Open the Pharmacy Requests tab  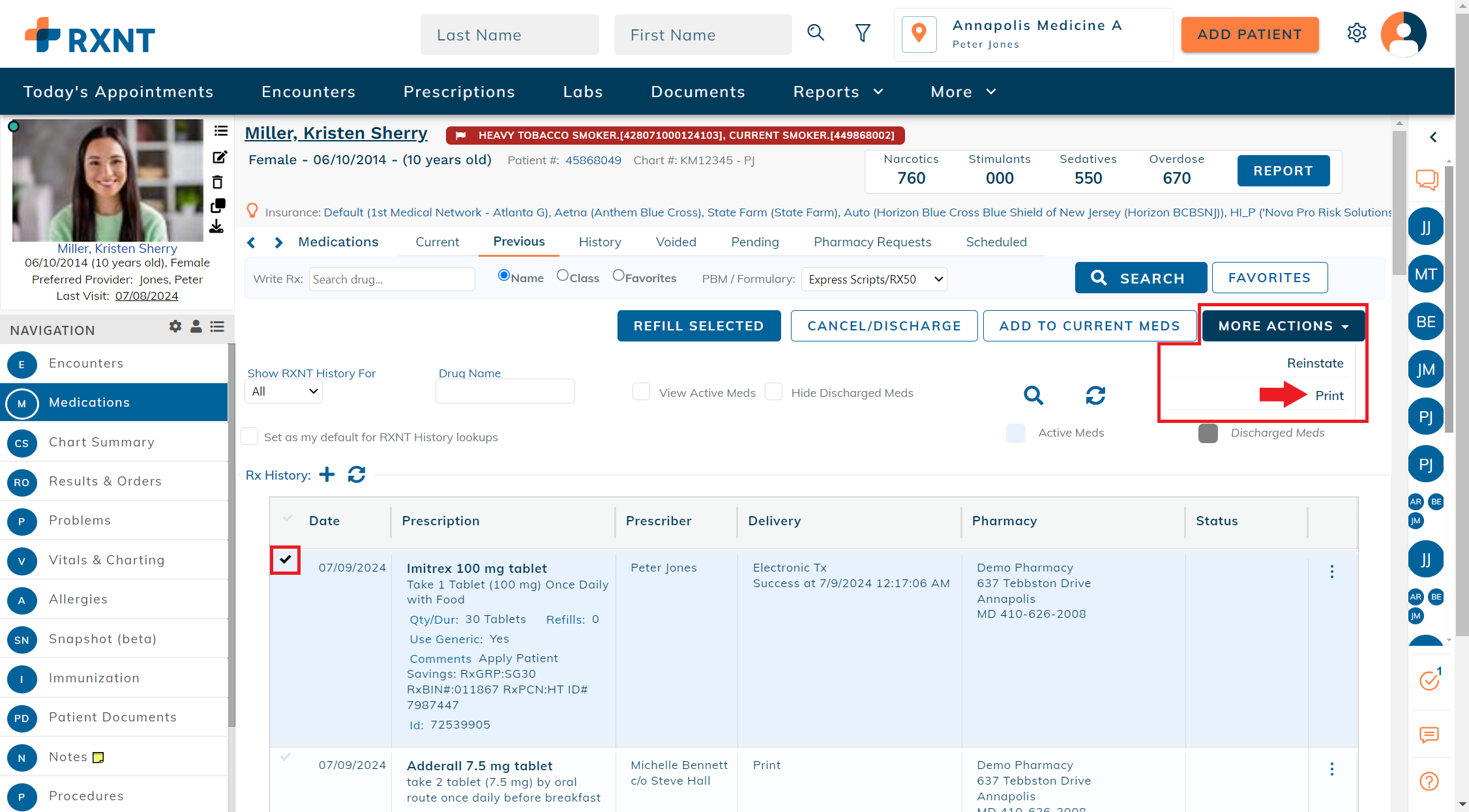pos(872,242)
